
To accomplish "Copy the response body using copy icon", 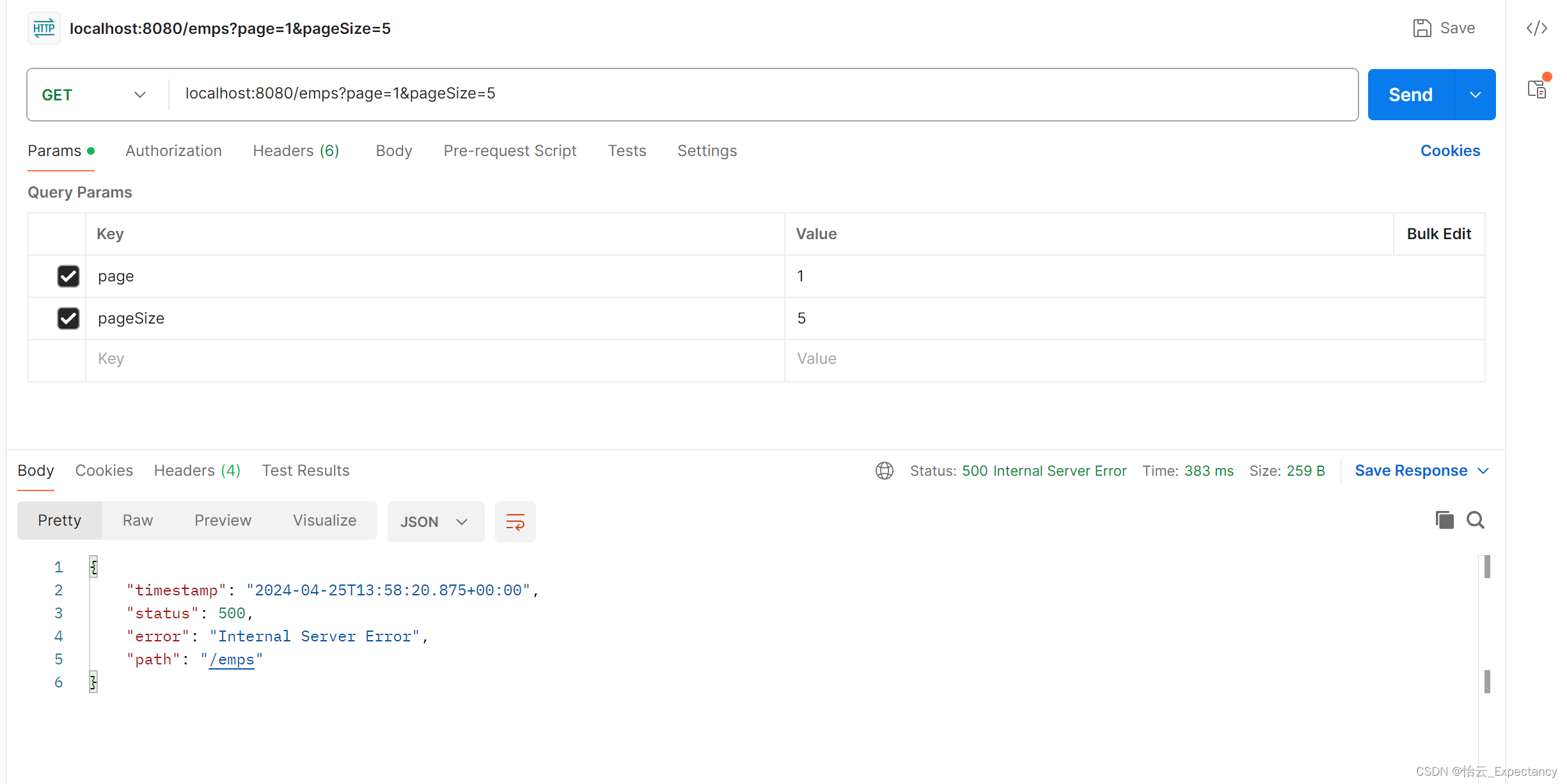I will 1444,520.
